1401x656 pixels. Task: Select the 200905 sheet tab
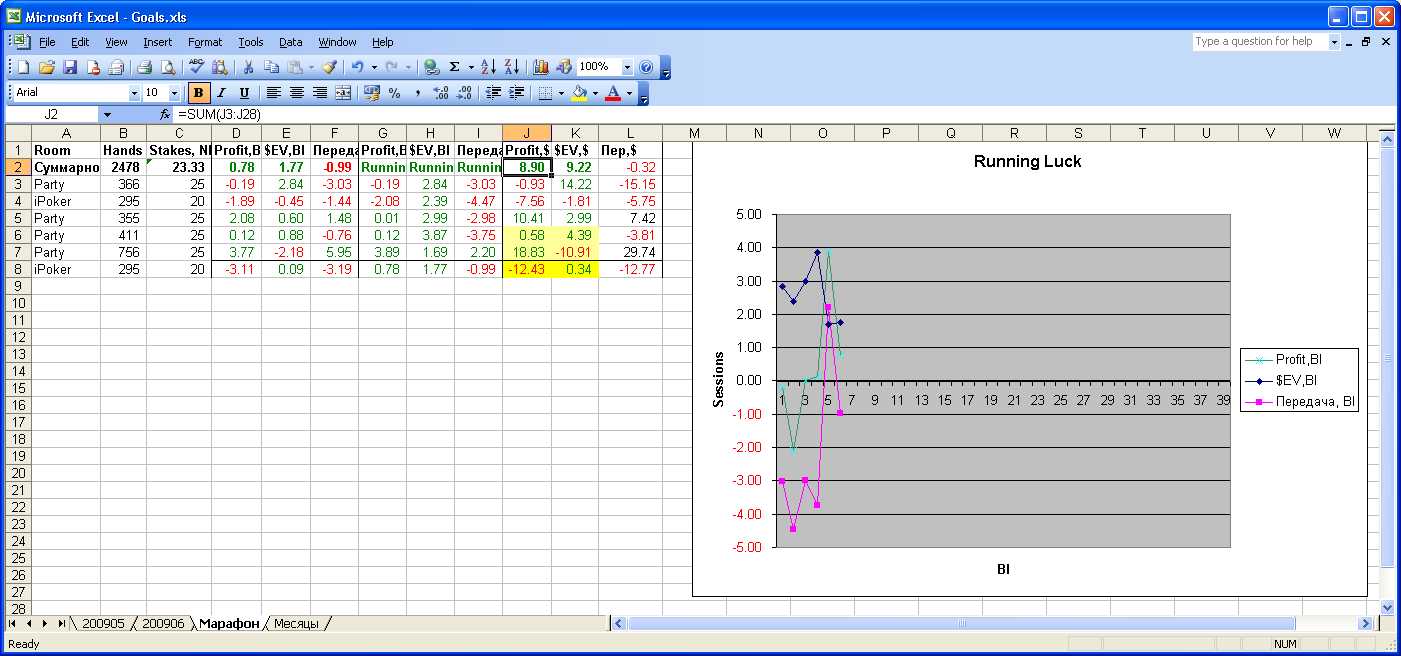103,623
